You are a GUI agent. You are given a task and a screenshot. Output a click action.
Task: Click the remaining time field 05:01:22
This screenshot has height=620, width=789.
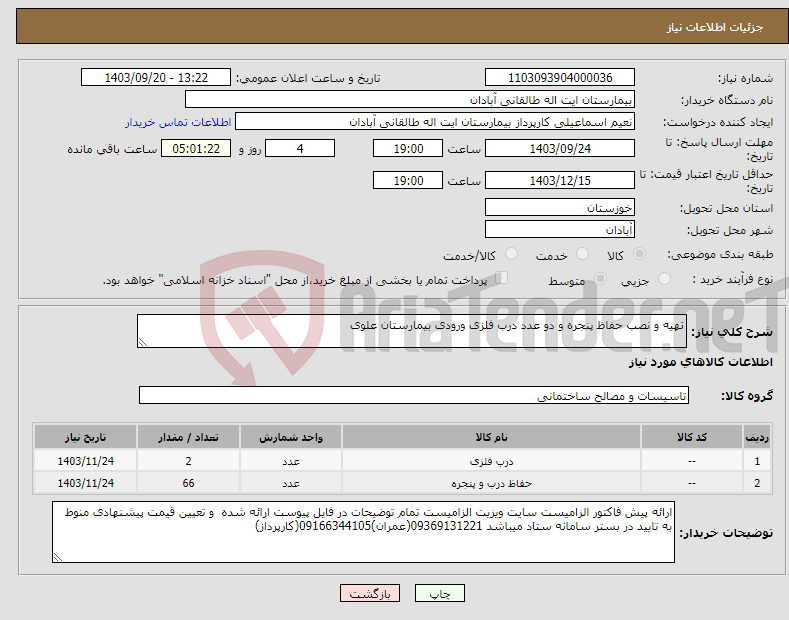tap(196, 148)
